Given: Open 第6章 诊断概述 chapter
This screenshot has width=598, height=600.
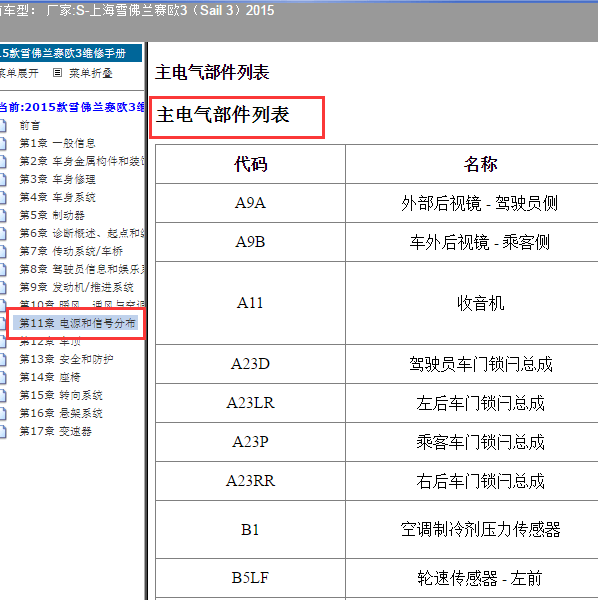Looking at the screenshot, I should [x=82, y=233].
